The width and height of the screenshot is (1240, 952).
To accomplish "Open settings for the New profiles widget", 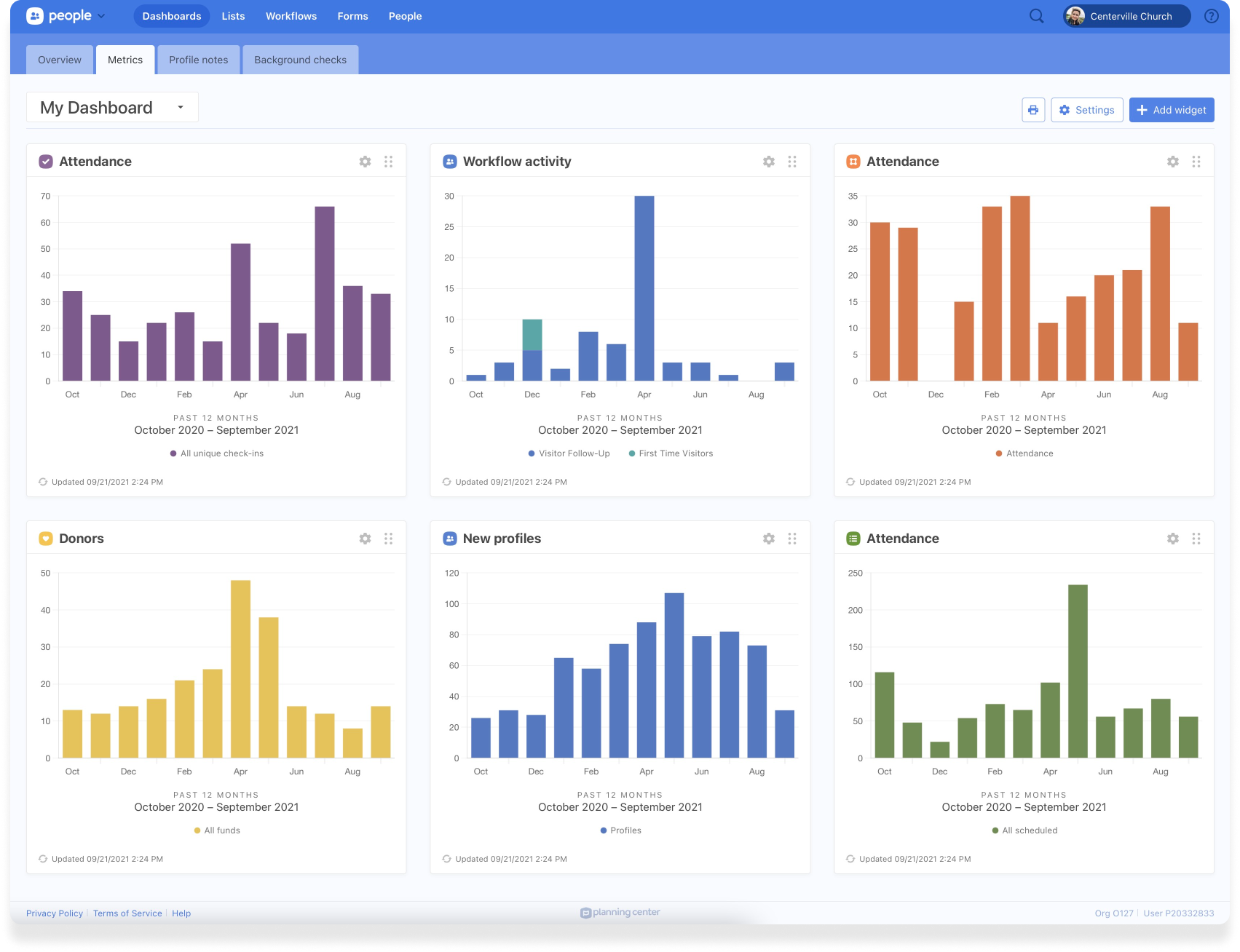I will 769,538.
